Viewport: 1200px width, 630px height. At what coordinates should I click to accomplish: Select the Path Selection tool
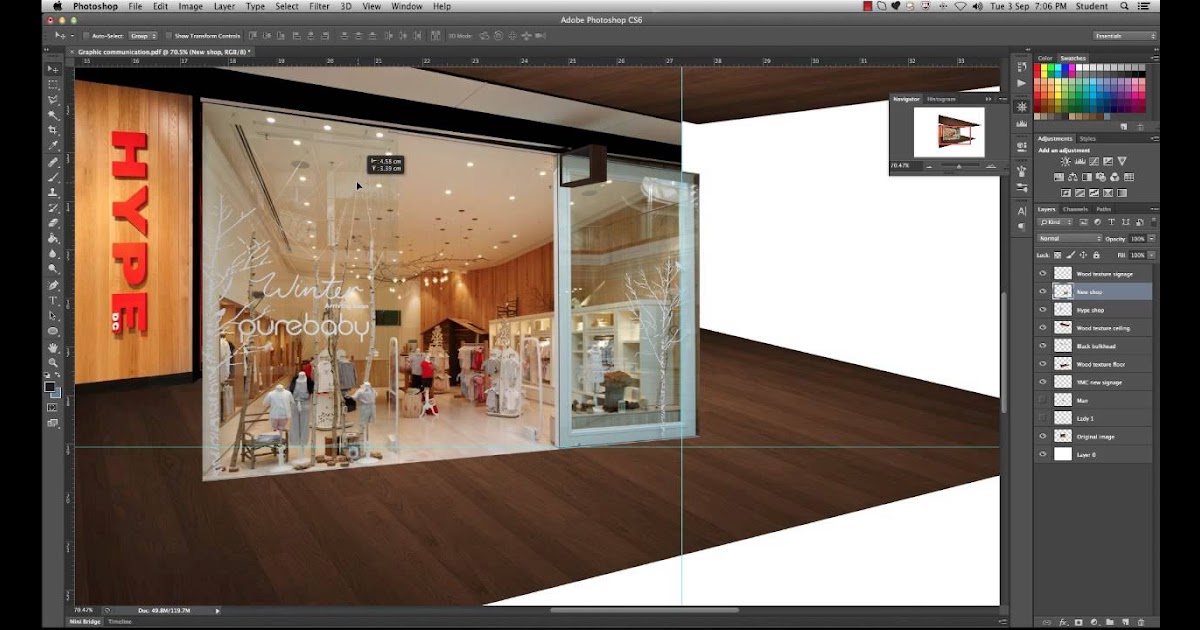pos(54,316)
